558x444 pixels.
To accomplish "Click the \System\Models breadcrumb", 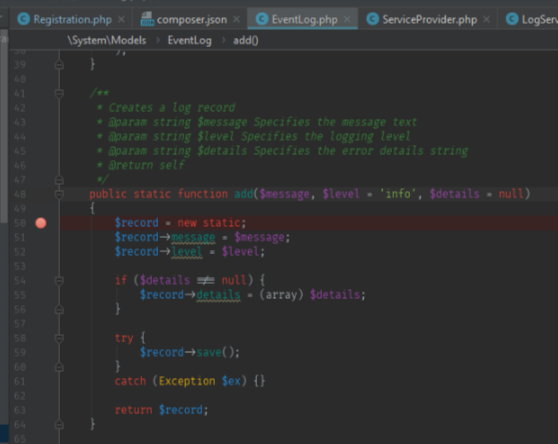I will coord(106,40).
